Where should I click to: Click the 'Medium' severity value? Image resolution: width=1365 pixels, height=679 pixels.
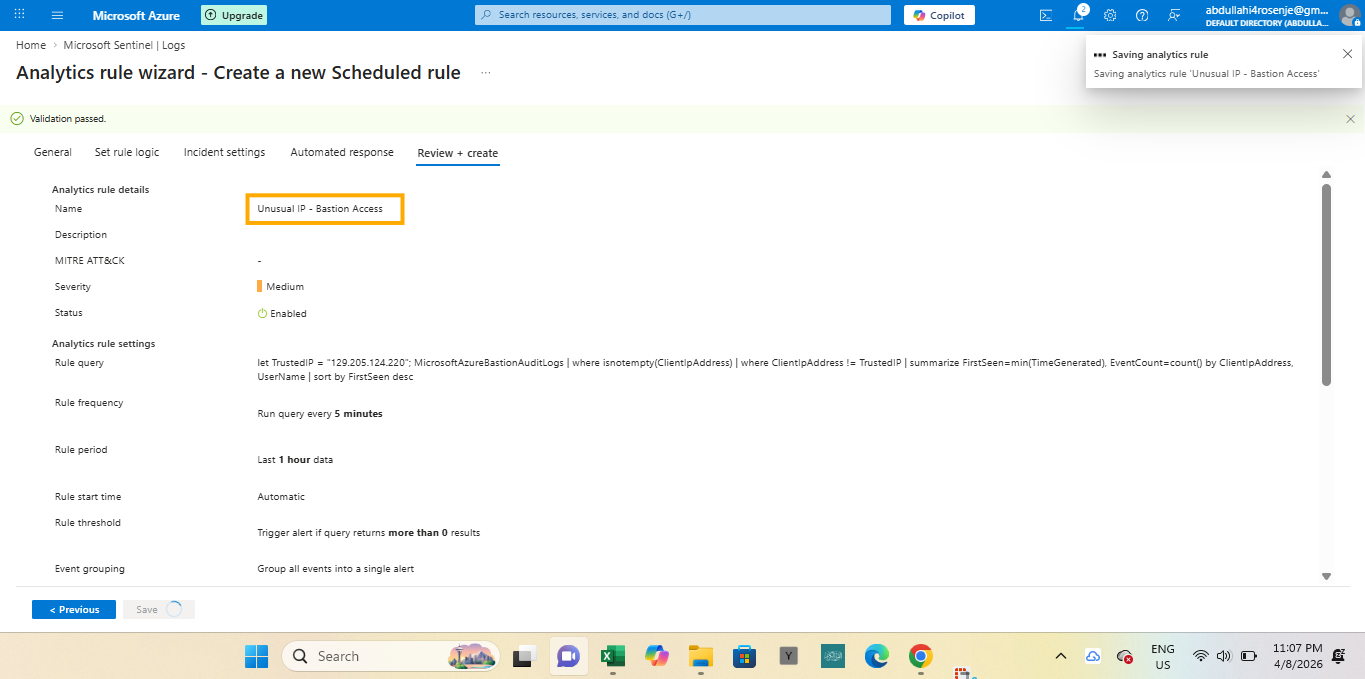point(285,286)
